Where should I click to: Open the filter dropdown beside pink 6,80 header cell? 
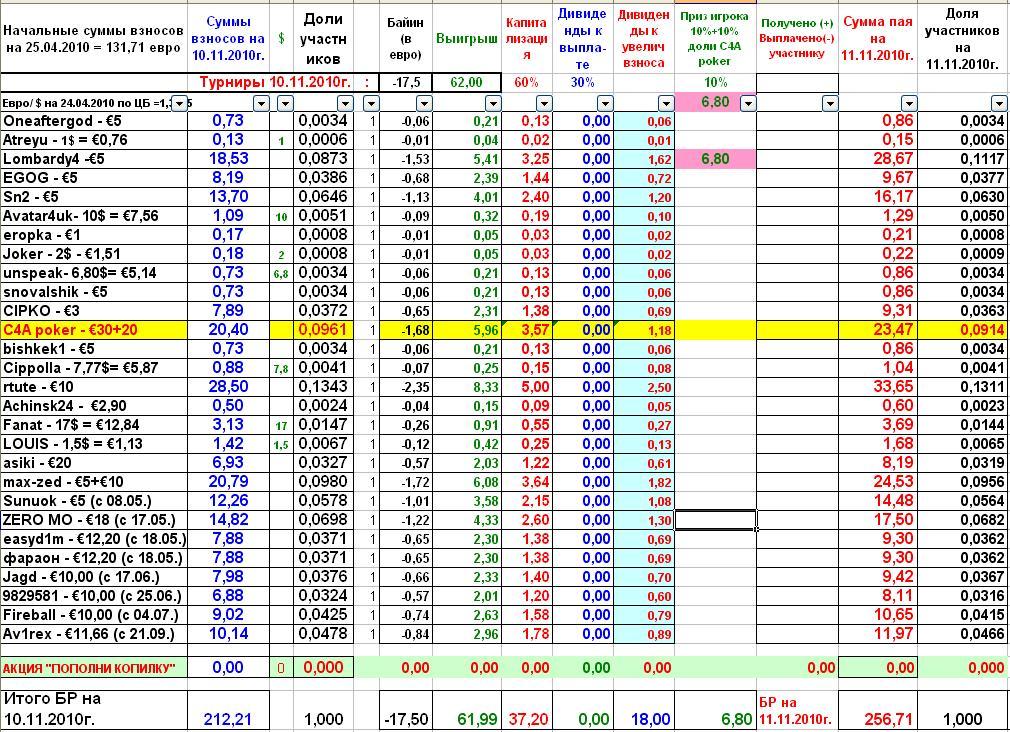click(x=748, y=103)
